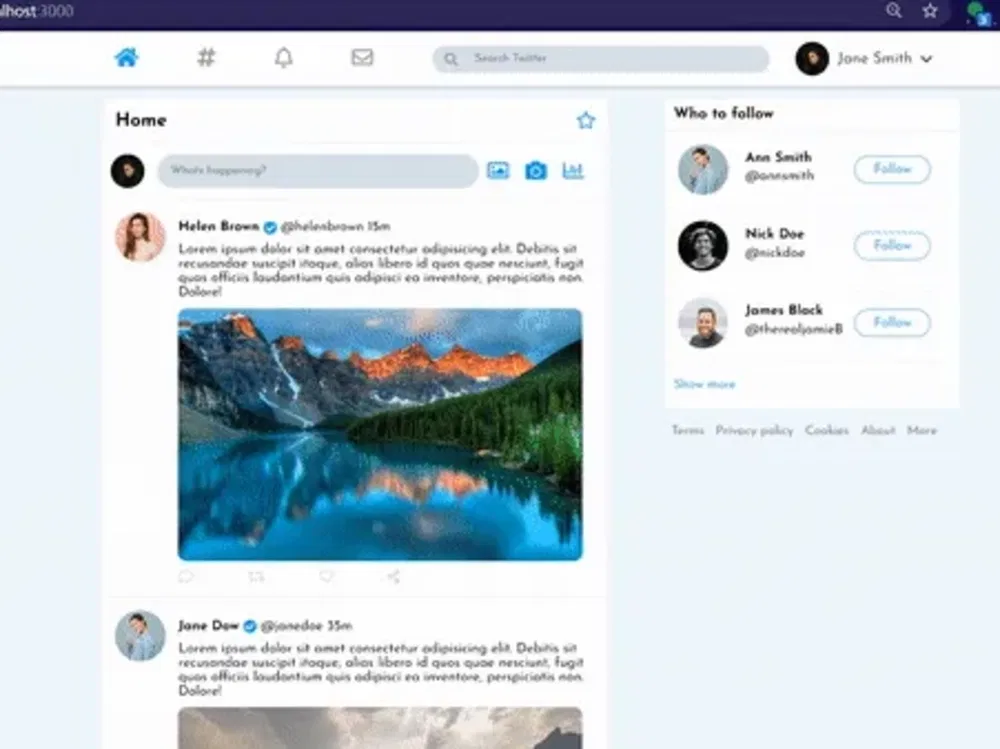This screenshot has width=1000, height=749.
Task: Follow Nick Doe
Action: [x=892, y=246]
